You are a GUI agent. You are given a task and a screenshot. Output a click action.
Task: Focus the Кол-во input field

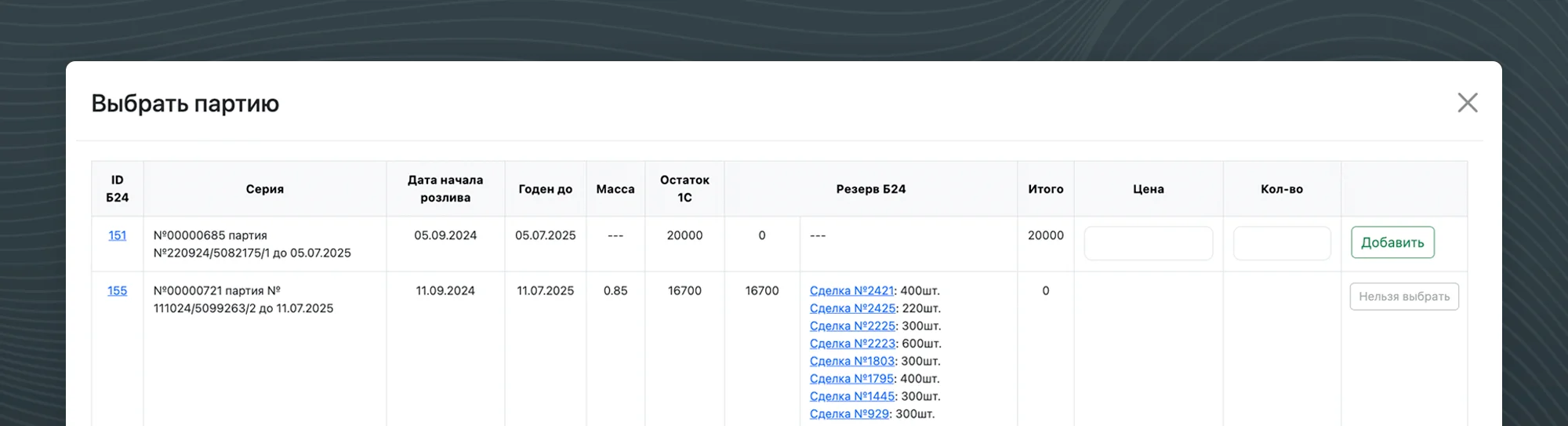coord(1281,243)
